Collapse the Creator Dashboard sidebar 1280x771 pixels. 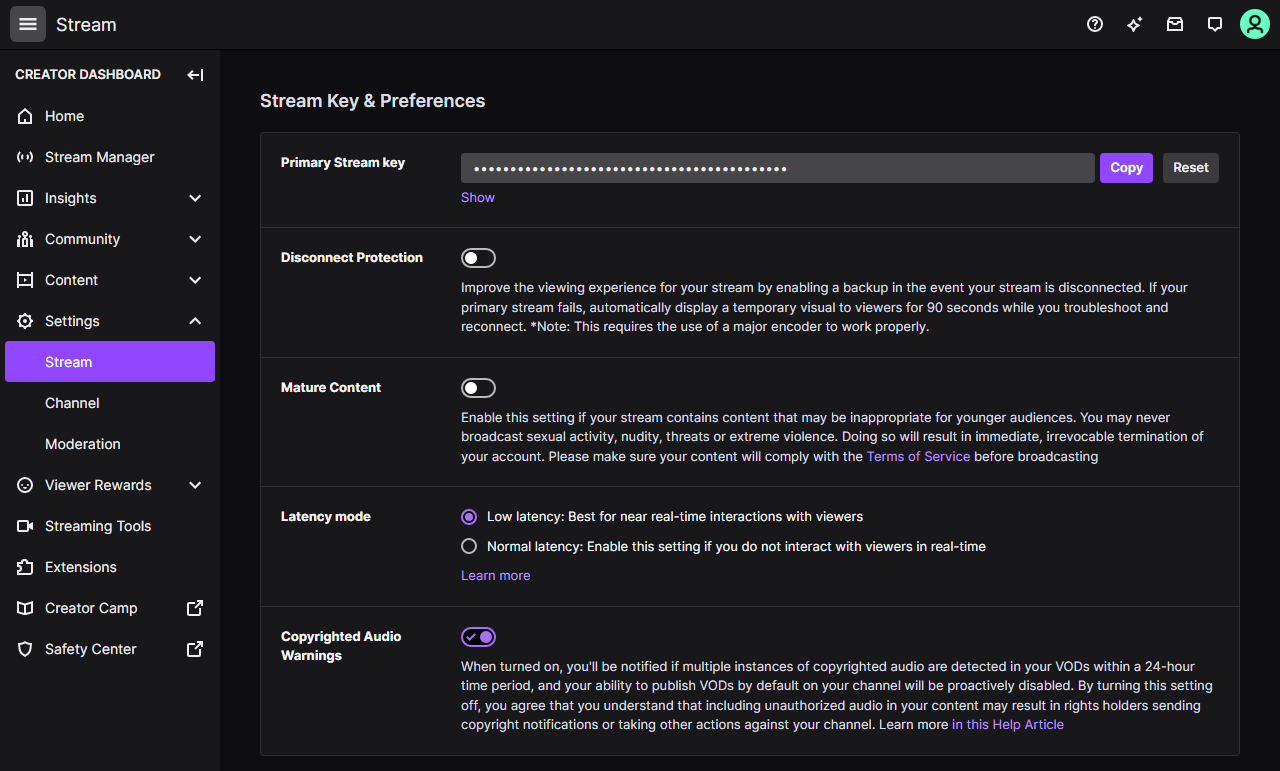coord(195,74)
